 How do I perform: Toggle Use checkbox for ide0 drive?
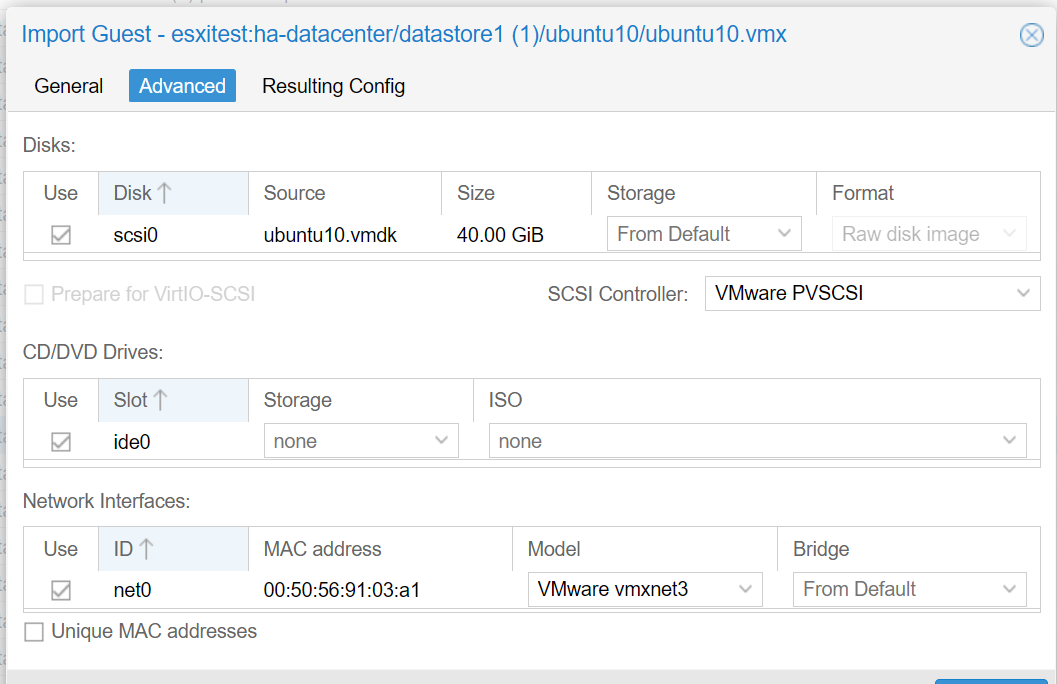pyautogui.click(x=61, y=441)
